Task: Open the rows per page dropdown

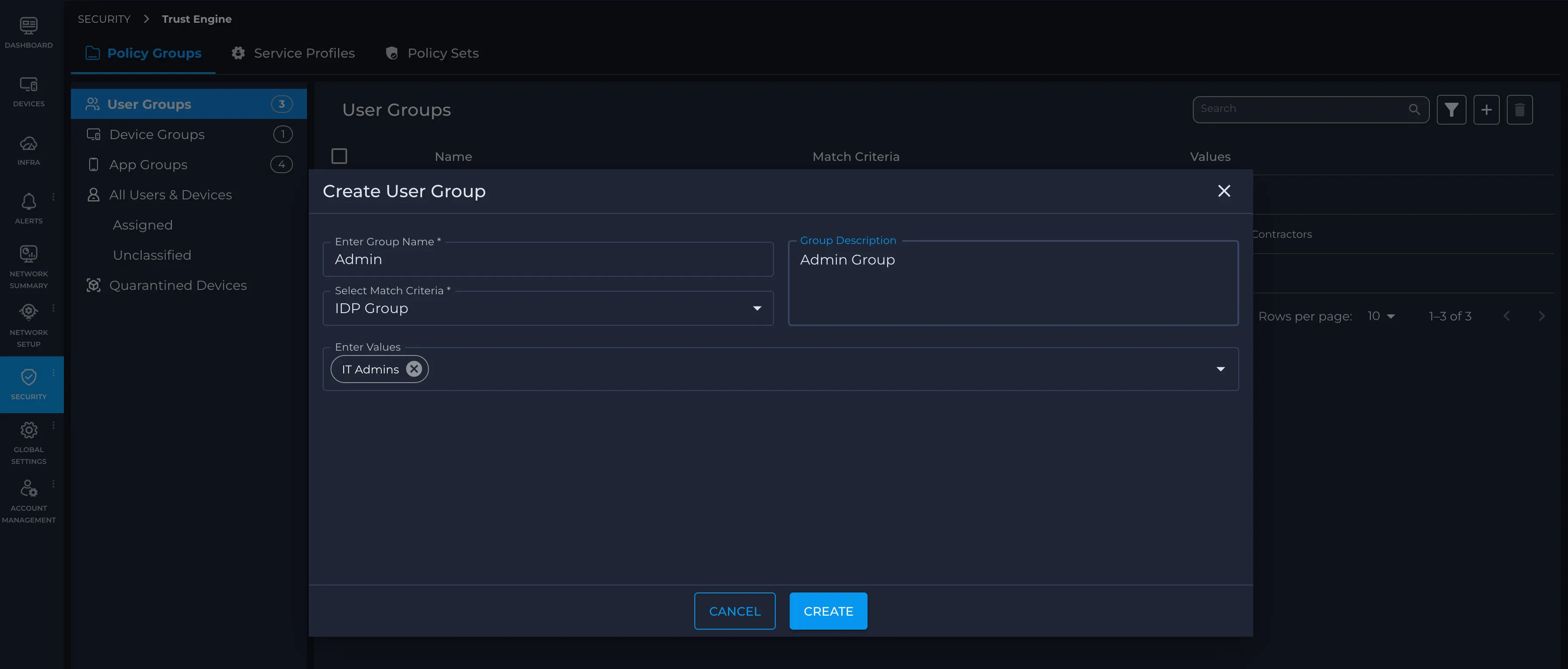Action: coord(1380,316)
